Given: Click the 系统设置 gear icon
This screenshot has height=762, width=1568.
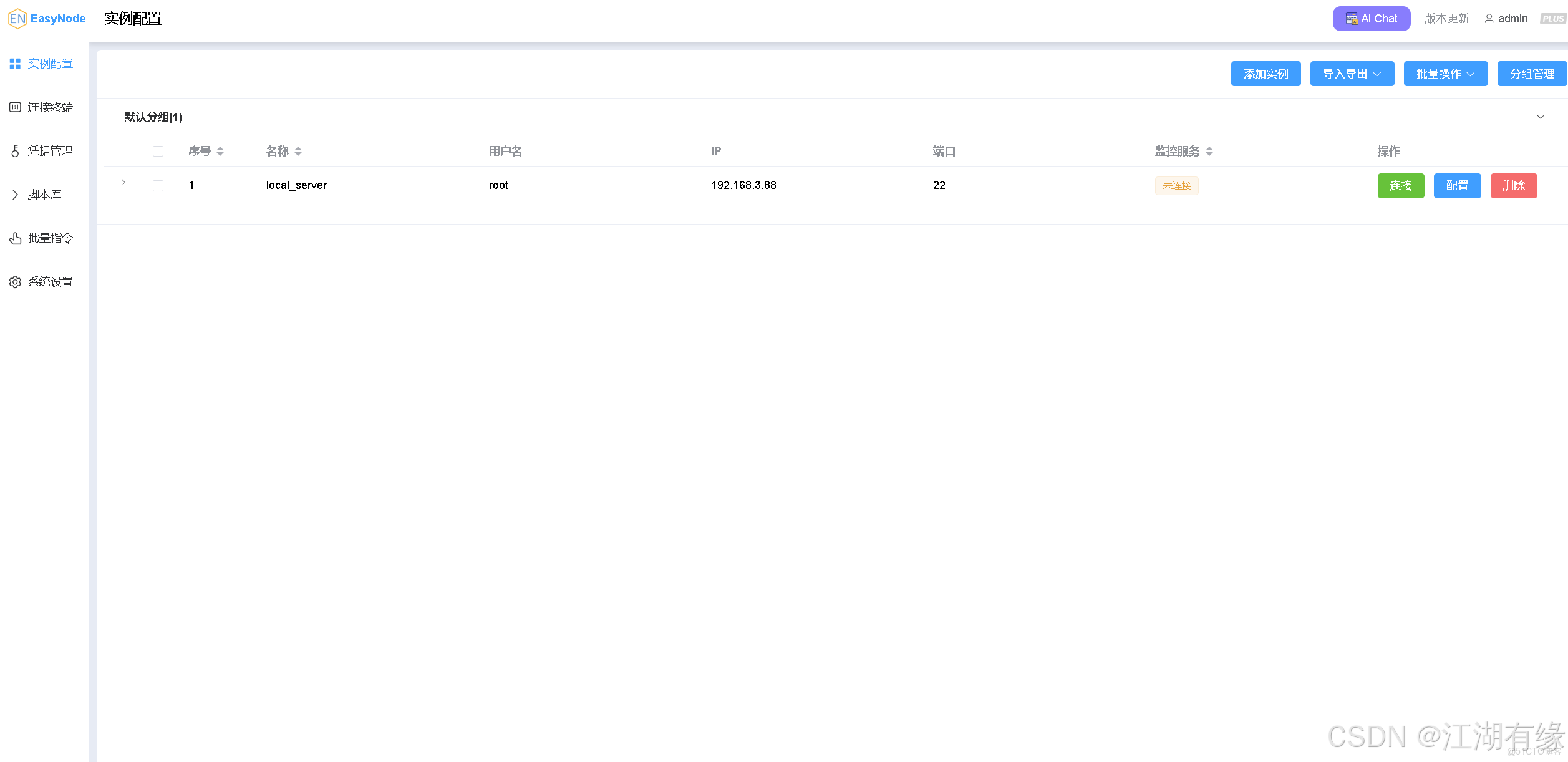Looking at the screenshot, I should [x=15, y=282].
